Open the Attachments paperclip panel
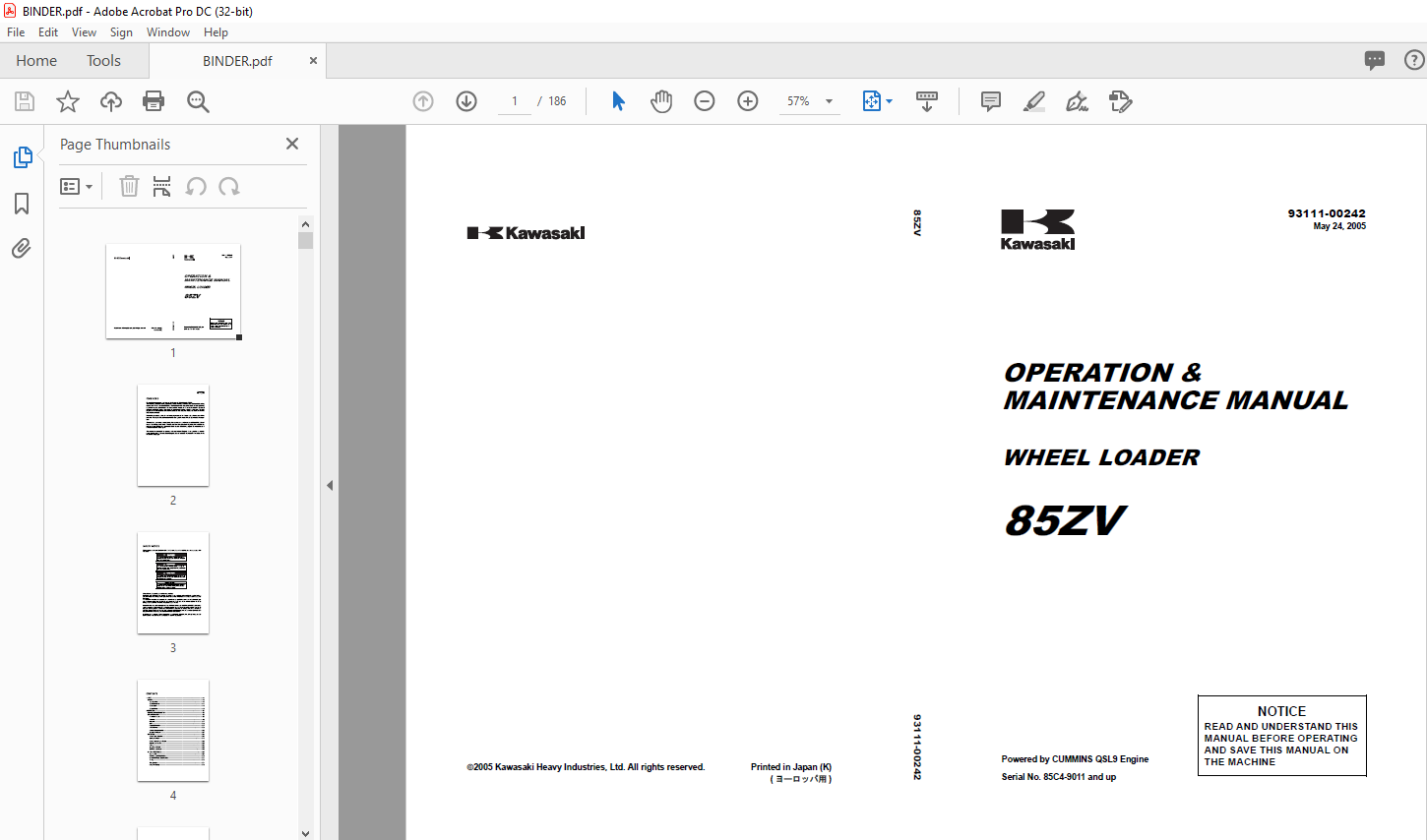The height and width of the screenshot is (840, 1427). coord(22,248)
